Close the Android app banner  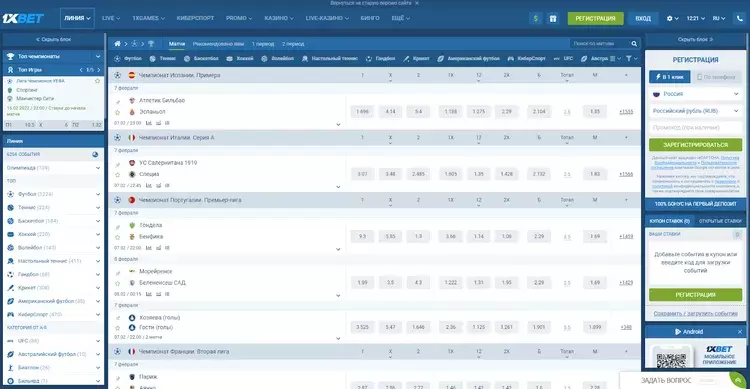[739, 332]
